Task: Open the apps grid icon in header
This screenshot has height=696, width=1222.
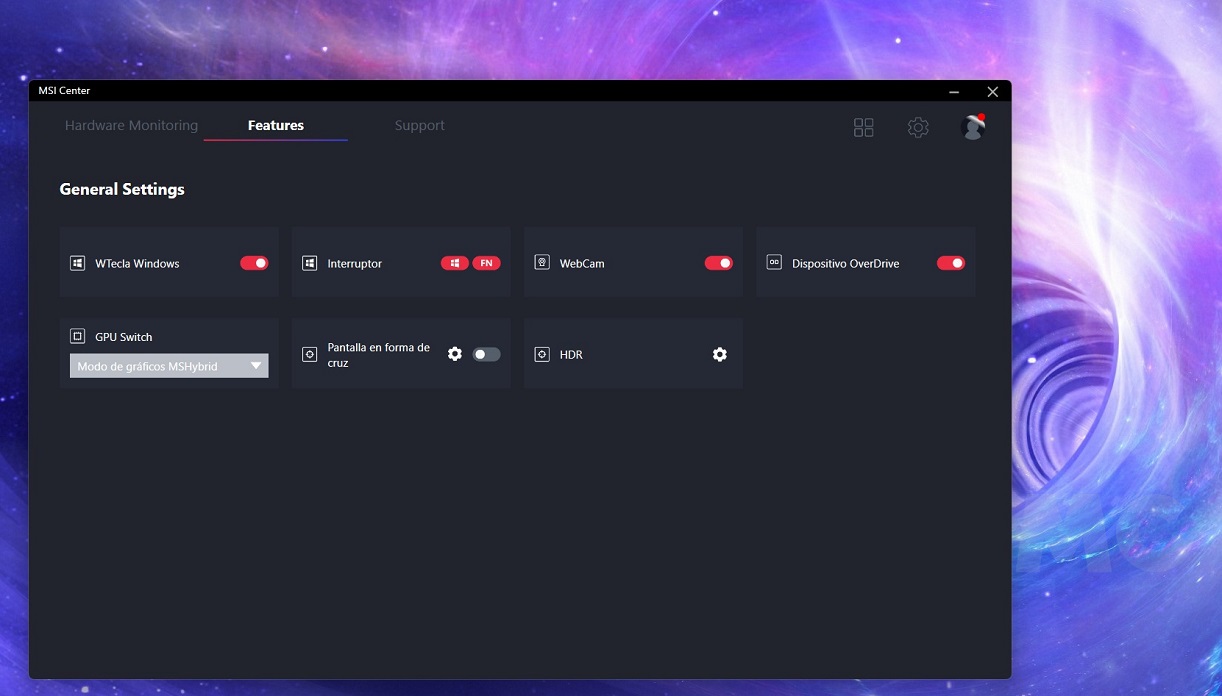Action: pyautogui.click(x=863, y=127)
